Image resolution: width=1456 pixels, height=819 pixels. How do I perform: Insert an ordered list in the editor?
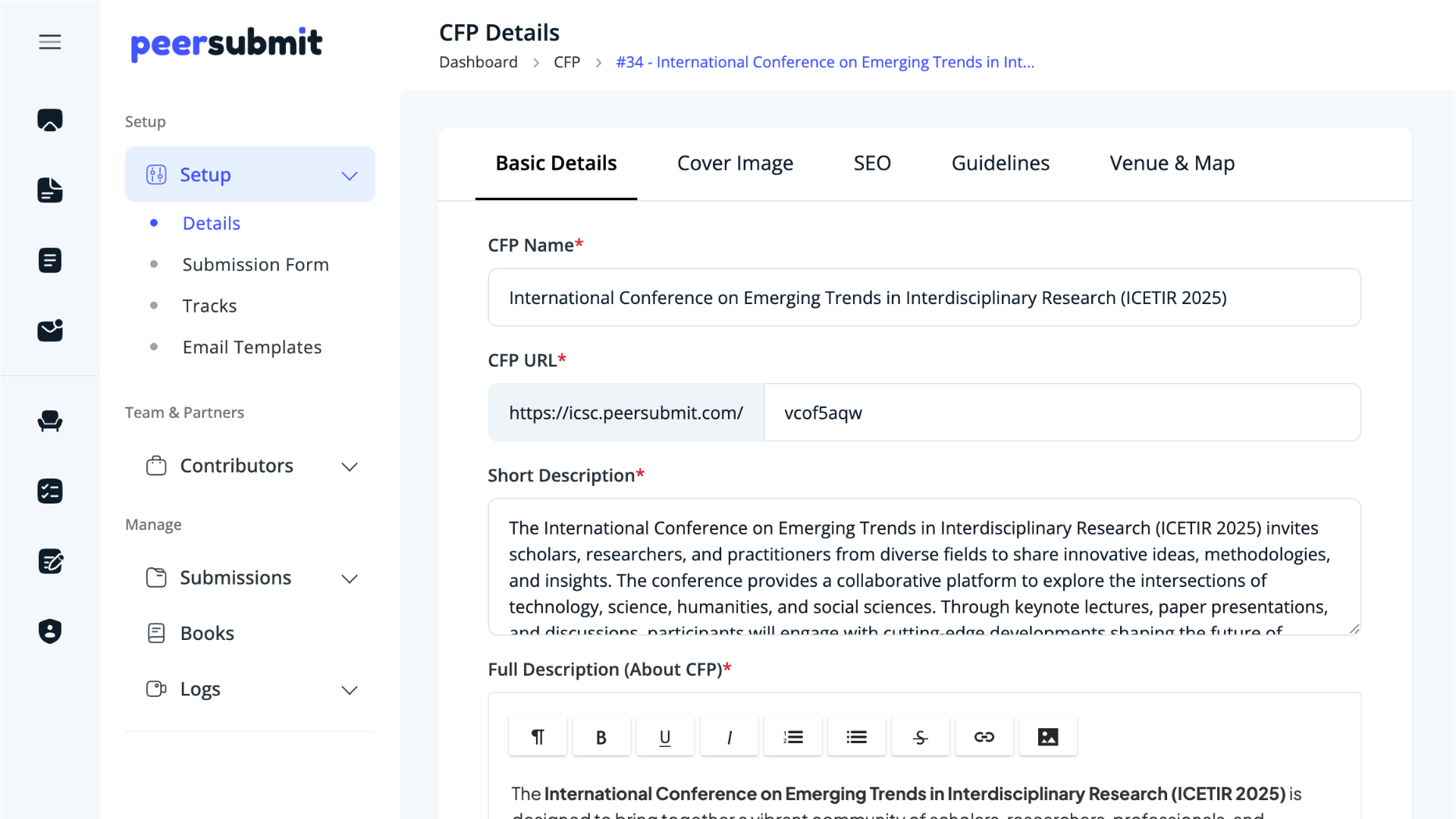[792, 736]
